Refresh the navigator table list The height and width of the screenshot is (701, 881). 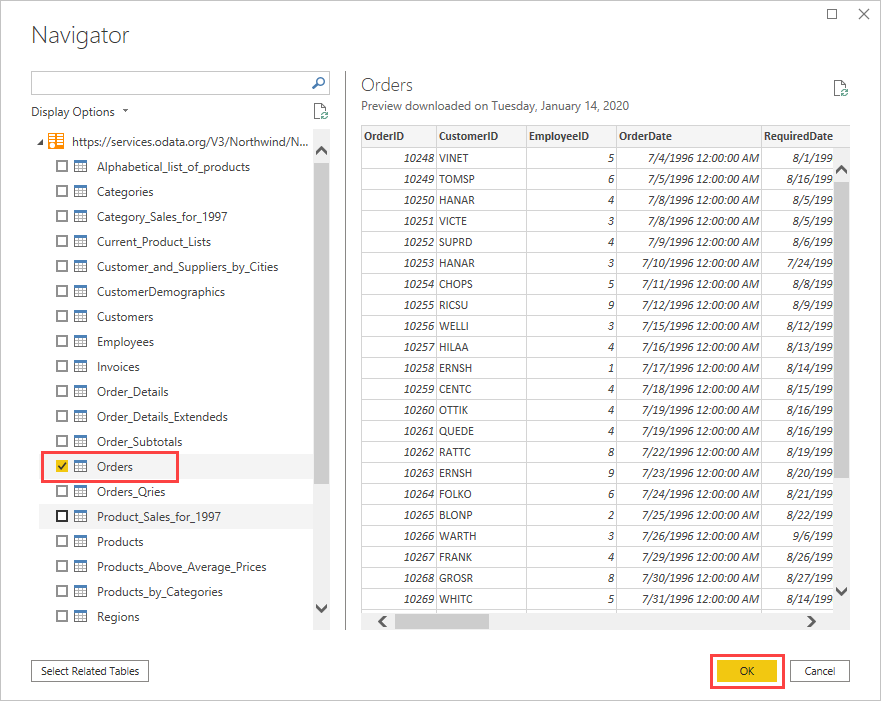(320, 110)
